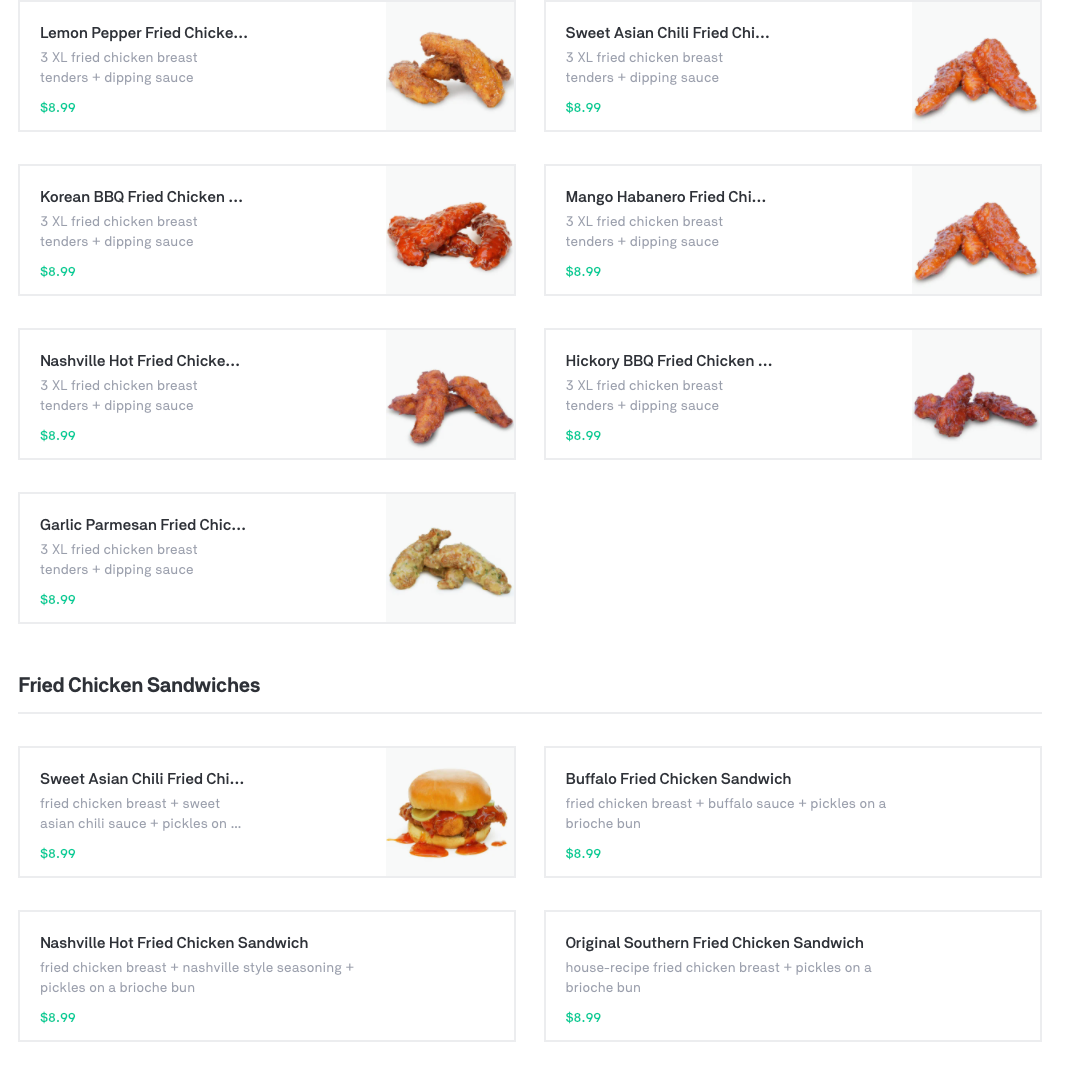Click the Korean BBQ Fried Chicken item title

pos(141,197)
